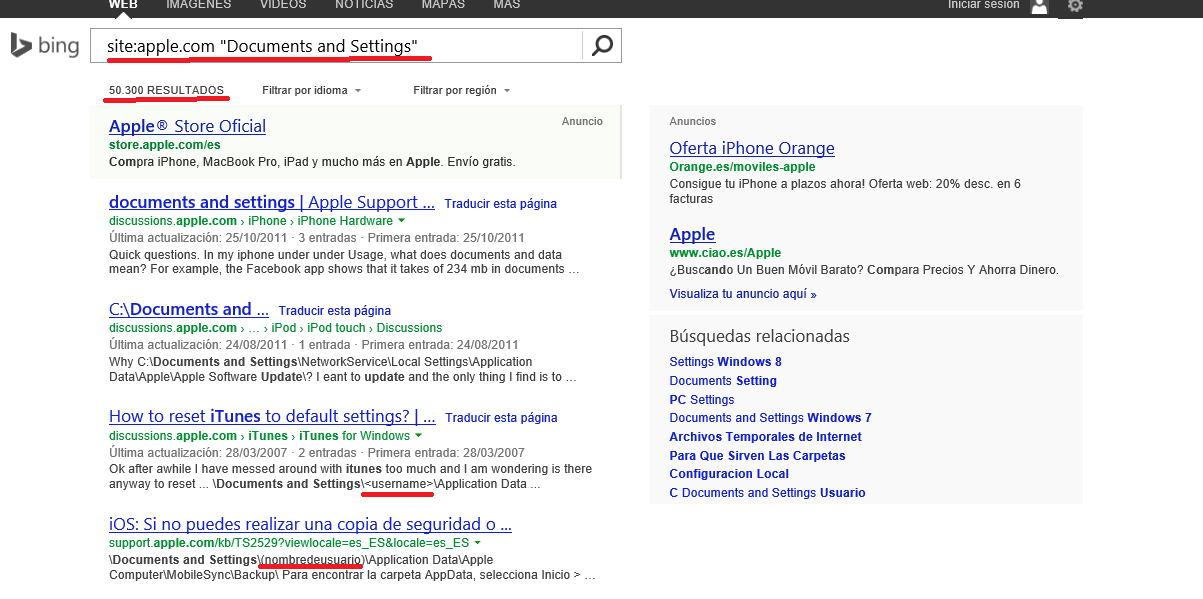
Task: Translate the iTunes reset result page
Action: (x=501, y=417)
